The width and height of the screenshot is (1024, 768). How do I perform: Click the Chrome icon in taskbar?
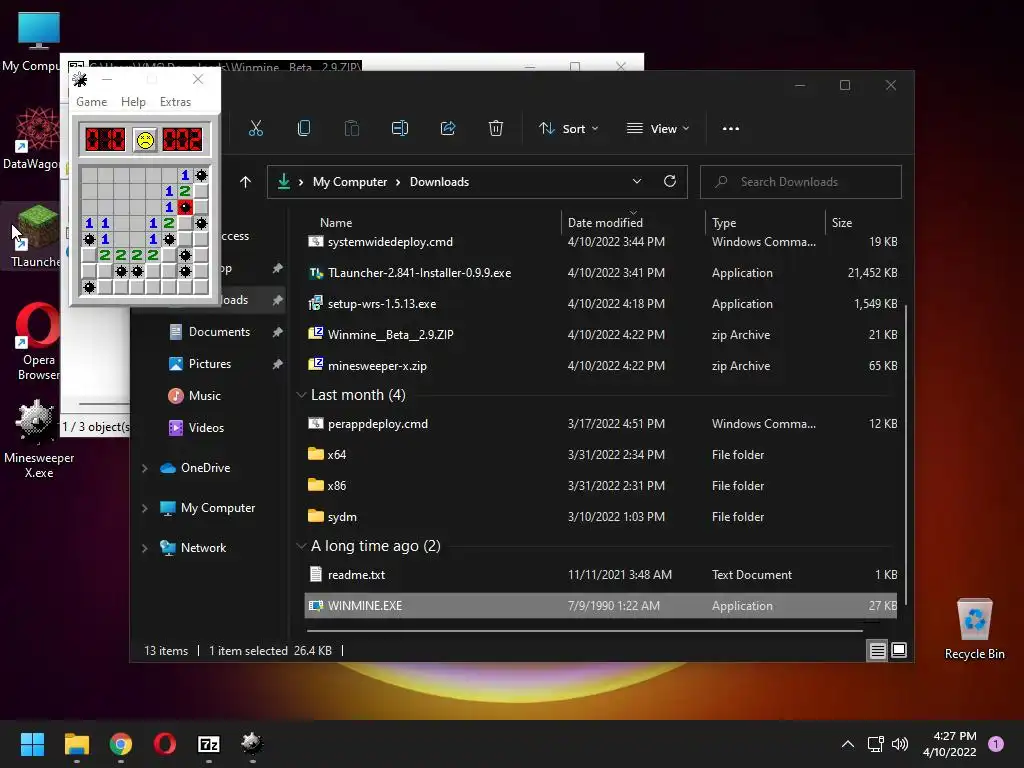[121, 744]
